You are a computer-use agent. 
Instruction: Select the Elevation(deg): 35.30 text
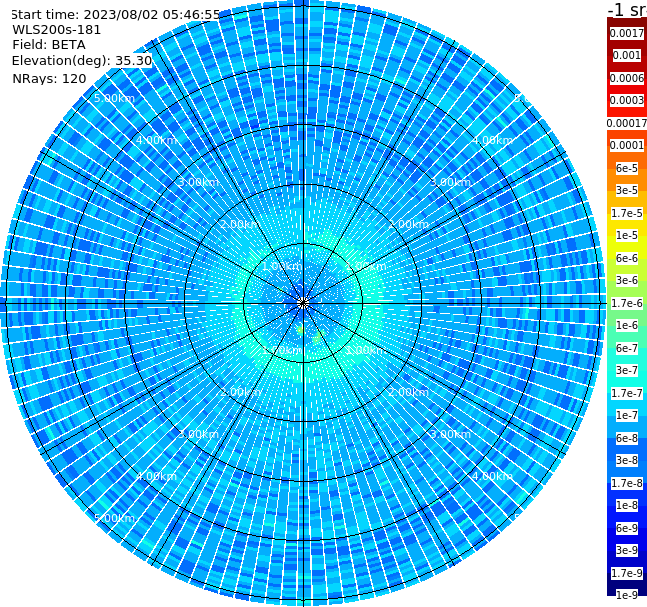(x=82, y=61)
